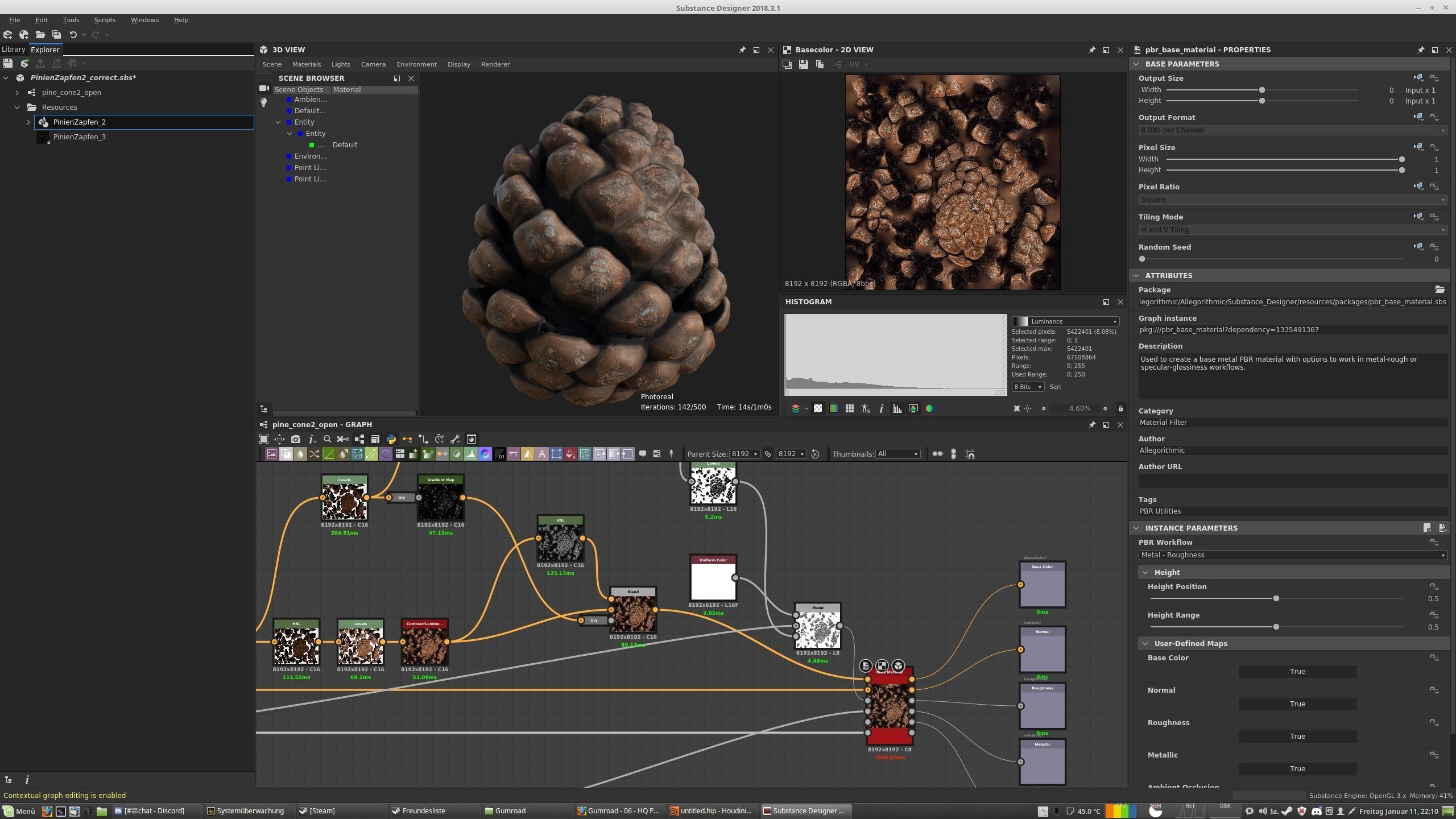Open the Windows menu
This screenshot has height=819, width=1456.
[144, 20]
